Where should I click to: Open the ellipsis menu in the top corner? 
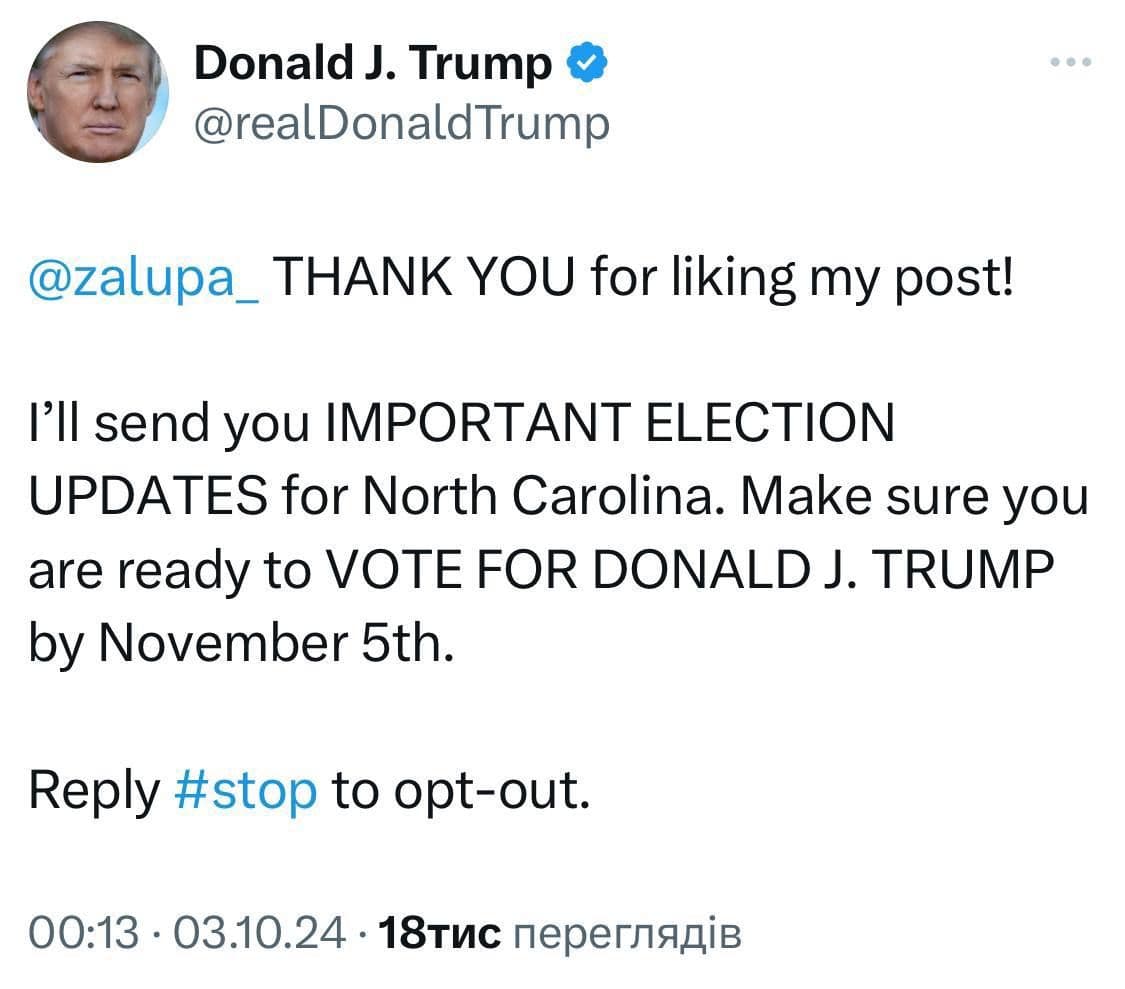click(x=1071, y=62)
